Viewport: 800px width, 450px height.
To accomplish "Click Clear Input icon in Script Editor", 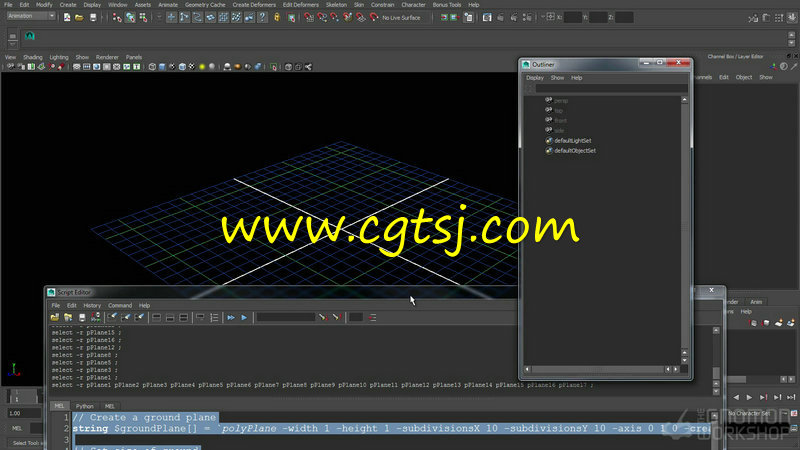I will [126, 317].
